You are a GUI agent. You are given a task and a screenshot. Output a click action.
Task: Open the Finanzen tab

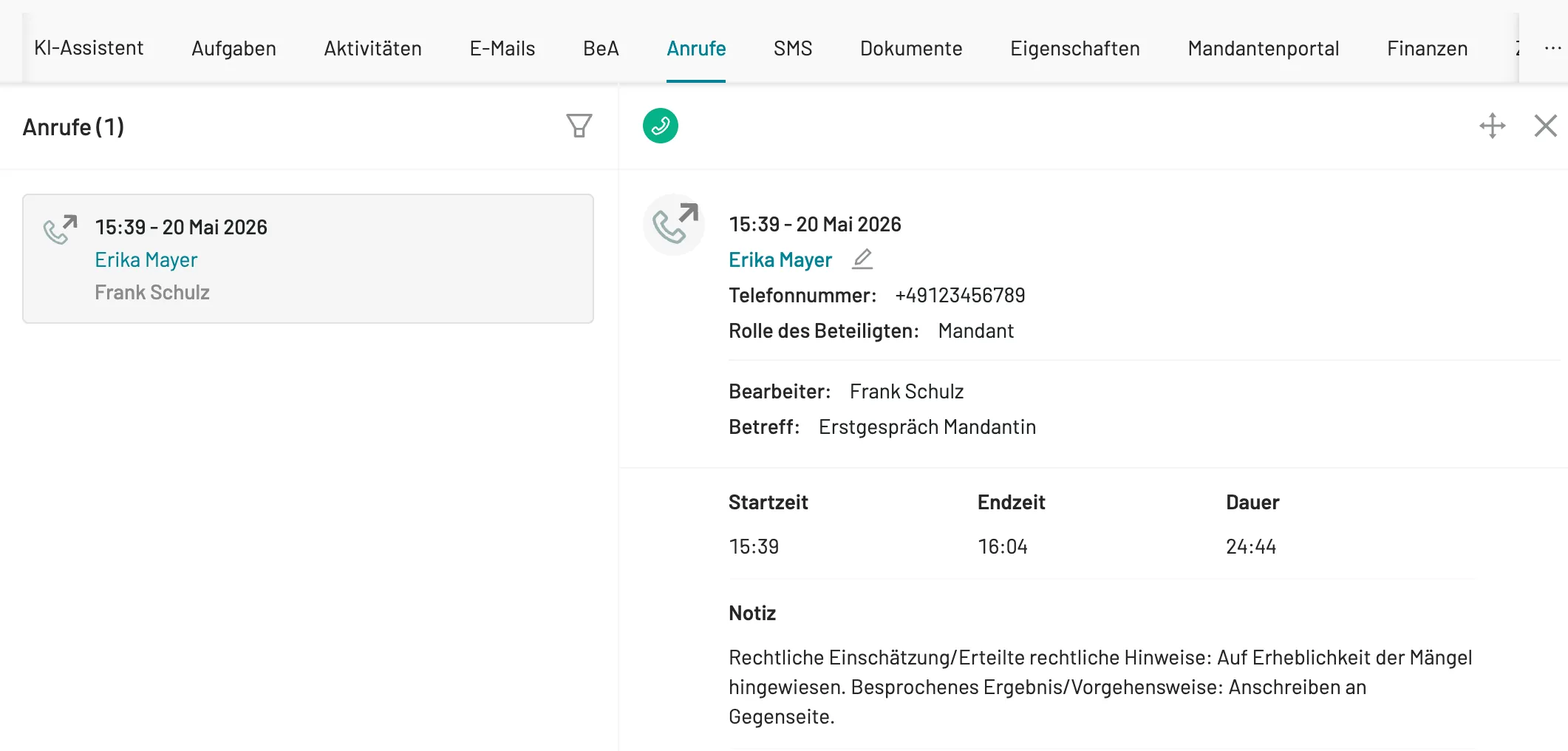[1428, 48]
